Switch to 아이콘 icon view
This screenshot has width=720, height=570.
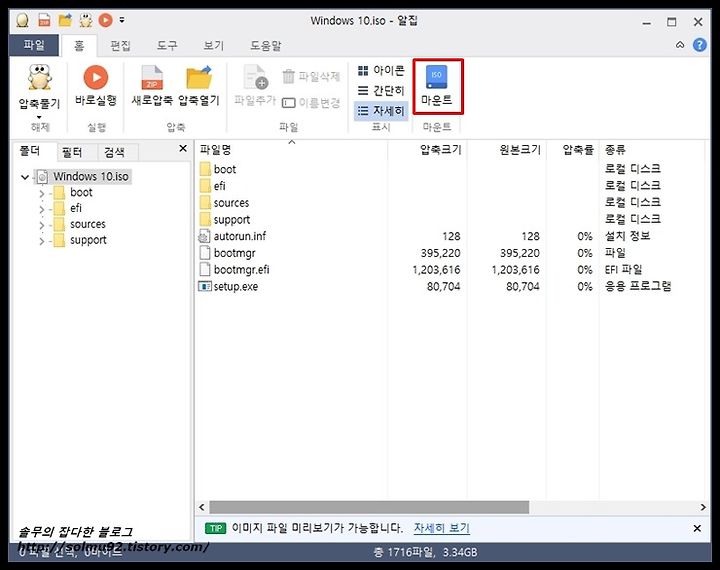click(381, 70)
